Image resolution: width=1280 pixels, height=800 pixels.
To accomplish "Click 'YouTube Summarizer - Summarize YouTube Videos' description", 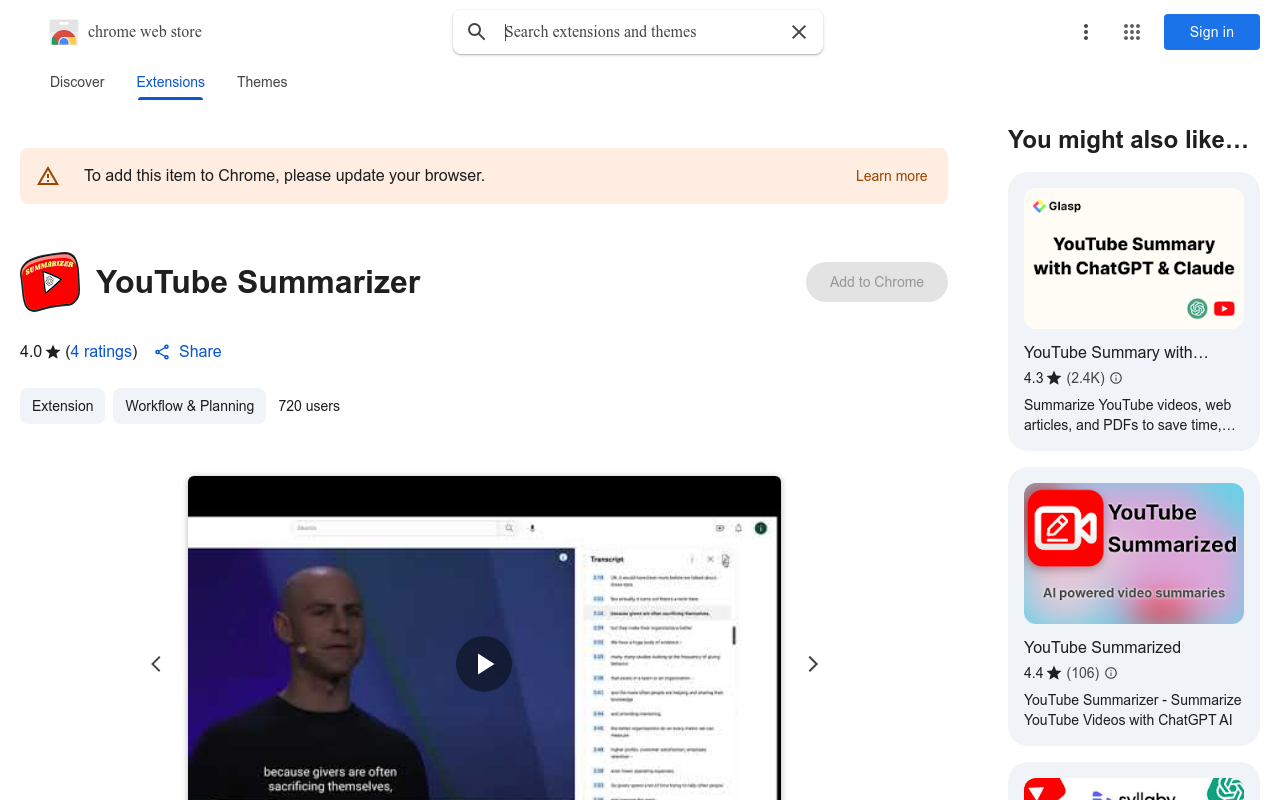I will click(1132, 710).
